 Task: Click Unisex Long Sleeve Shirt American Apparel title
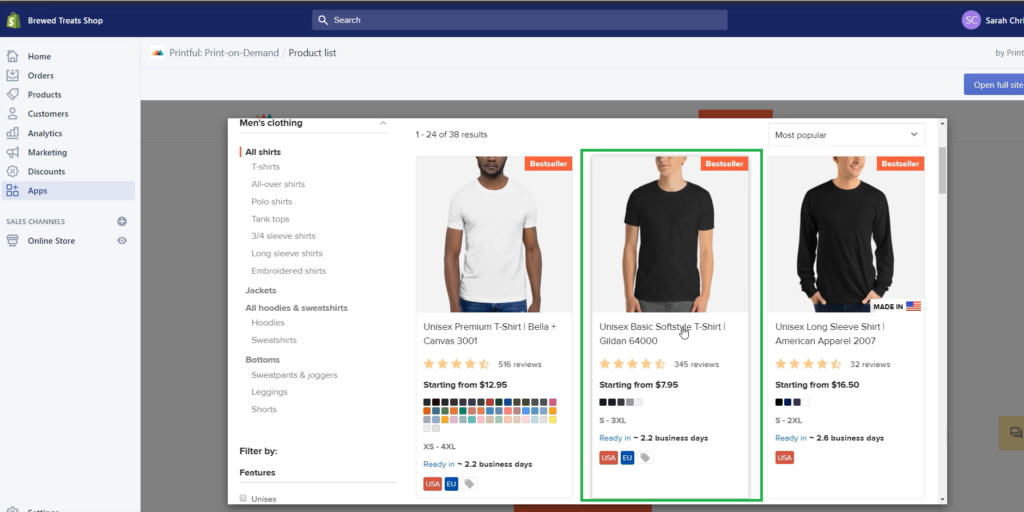coord(829,334)
